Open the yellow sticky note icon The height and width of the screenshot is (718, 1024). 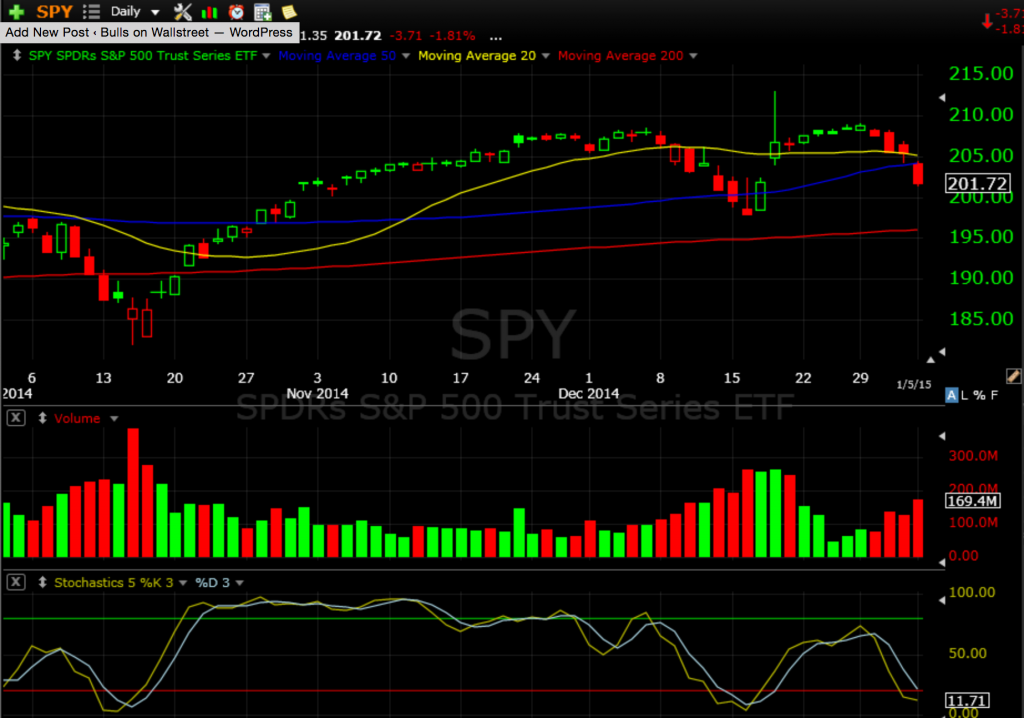tap(289, 11)
